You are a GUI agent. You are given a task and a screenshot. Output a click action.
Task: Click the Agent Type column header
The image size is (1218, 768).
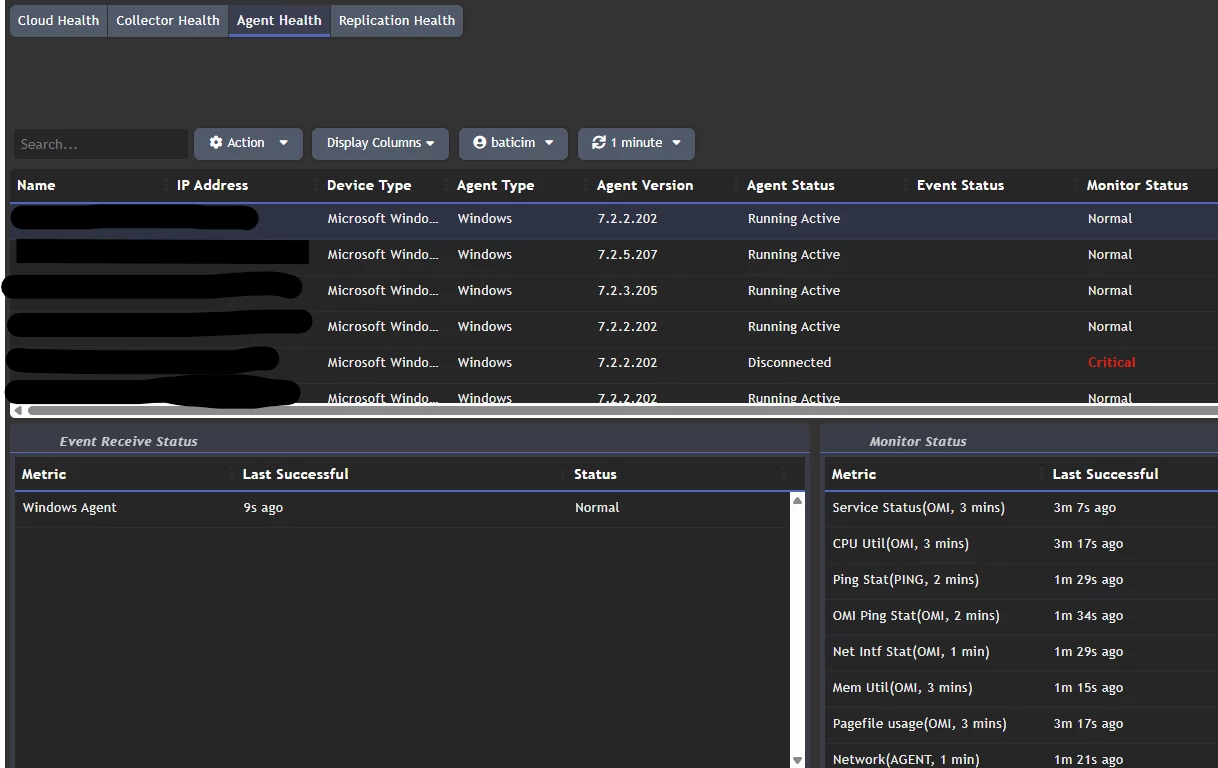click(x=495, y=185)
